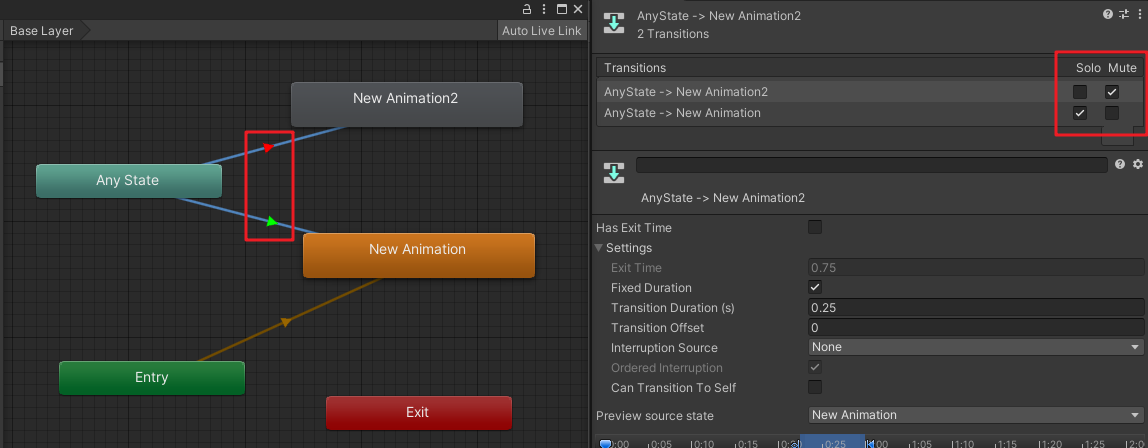Toggle the Has Exit Time checkbox

click(815, 228)
